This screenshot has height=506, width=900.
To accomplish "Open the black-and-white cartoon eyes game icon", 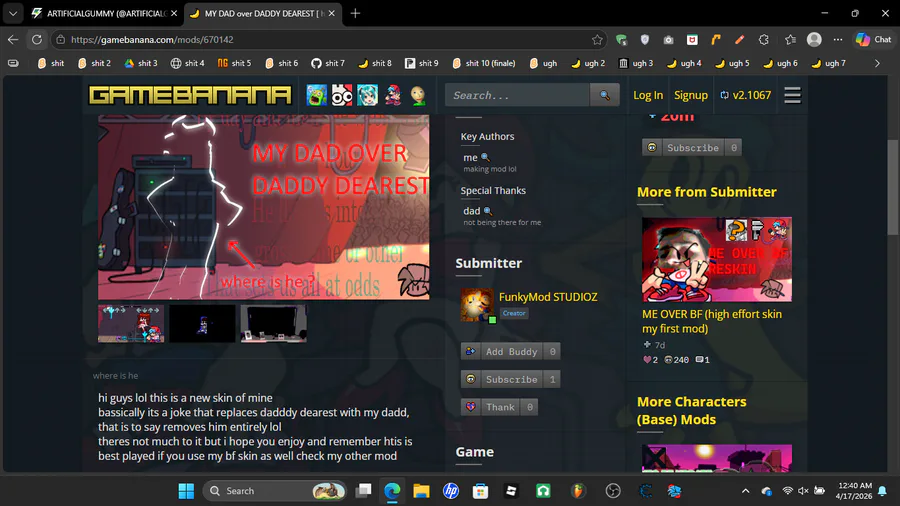I will tap(342, 95).
